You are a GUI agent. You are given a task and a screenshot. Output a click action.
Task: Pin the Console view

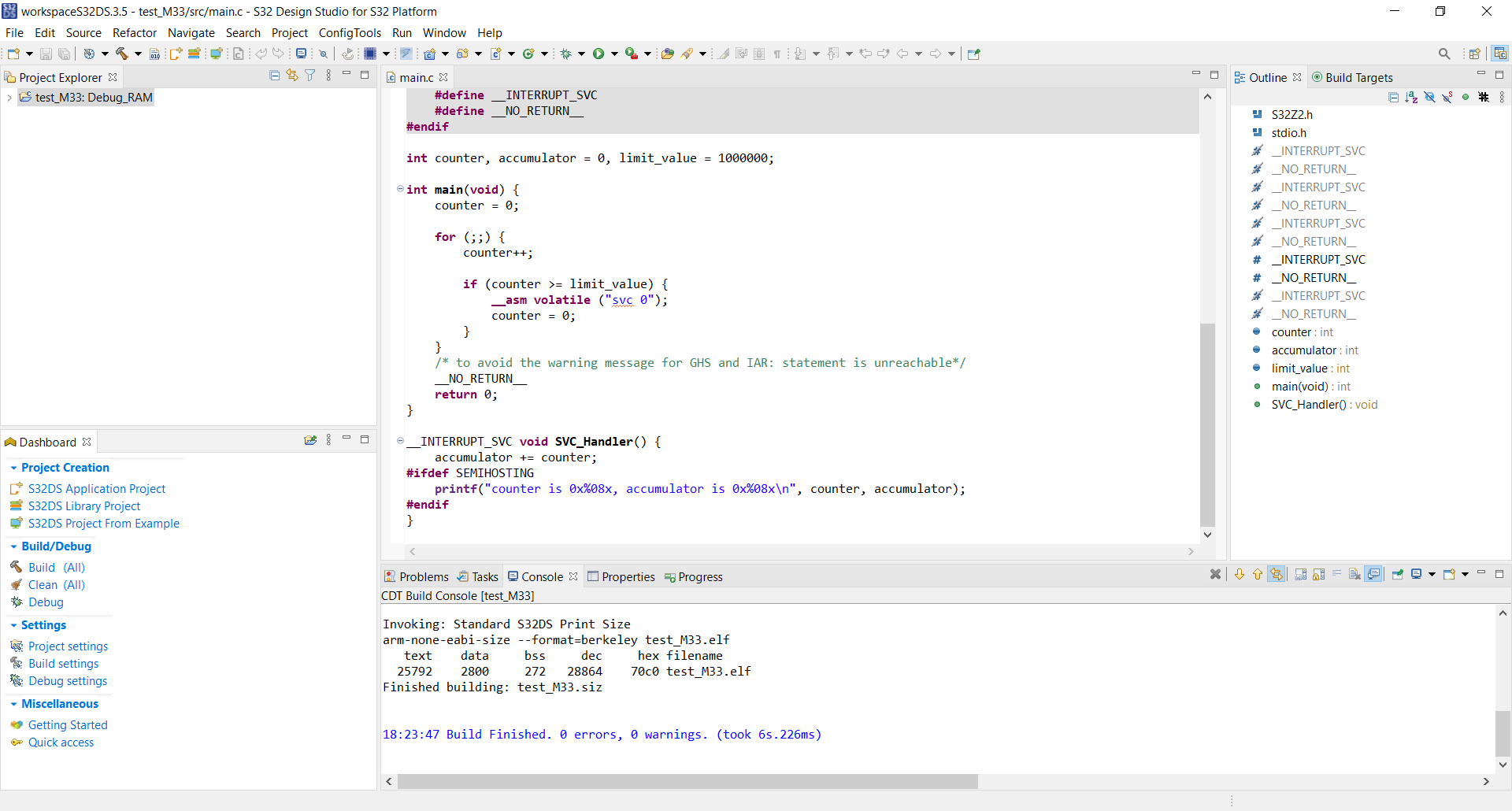1398,574
